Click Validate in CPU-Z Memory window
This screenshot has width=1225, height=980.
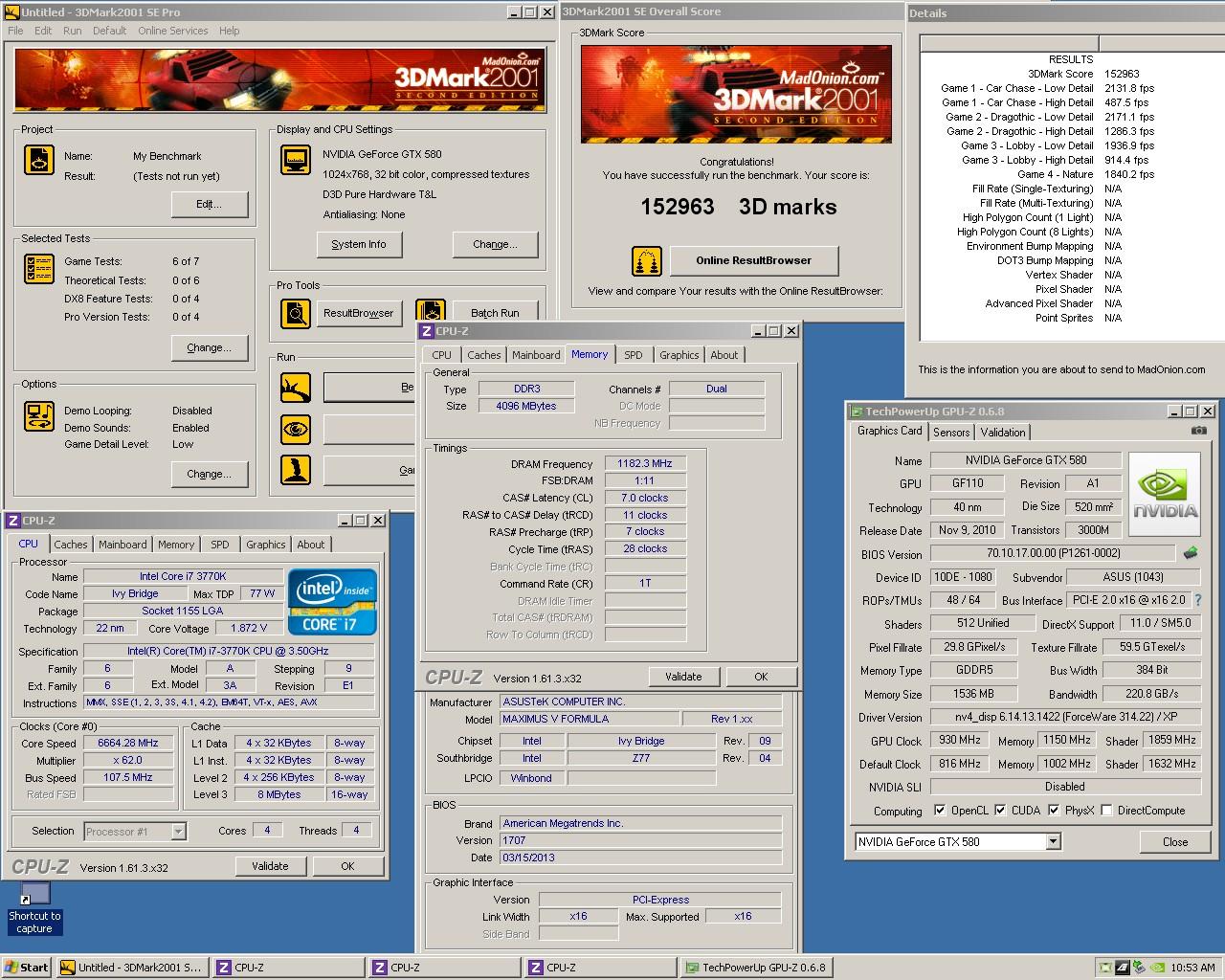coord(683,677)
